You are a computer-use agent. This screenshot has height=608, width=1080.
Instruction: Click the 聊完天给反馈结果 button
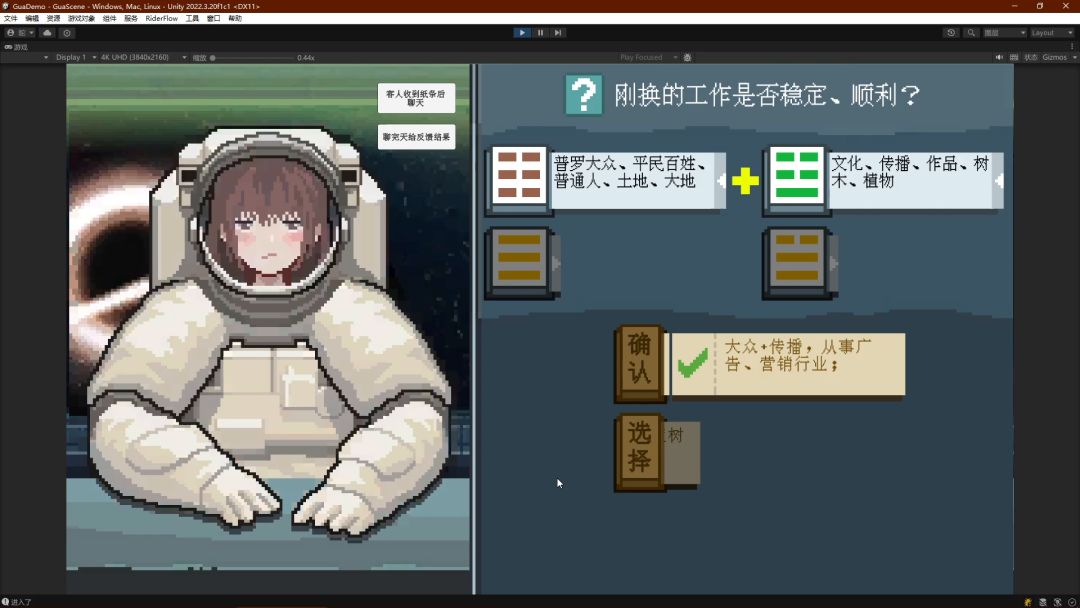click(x=416, y=137)
